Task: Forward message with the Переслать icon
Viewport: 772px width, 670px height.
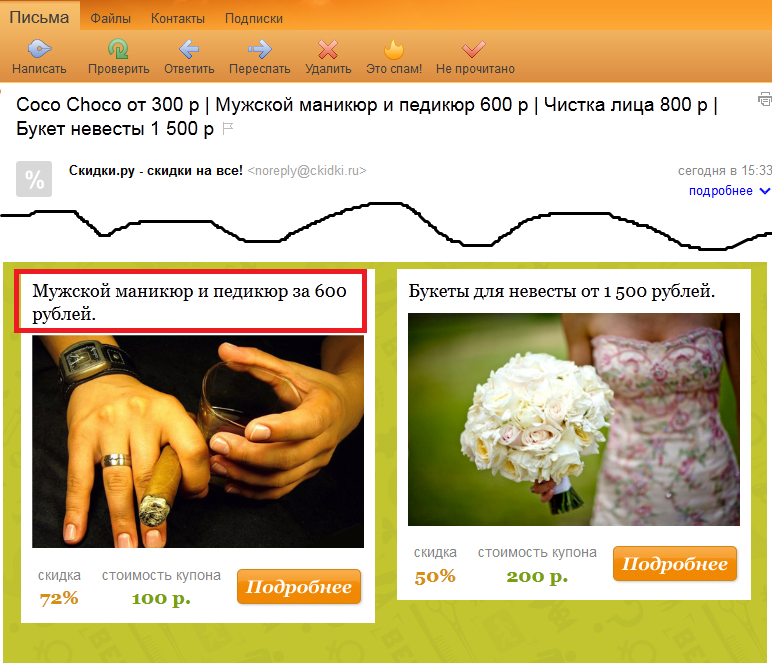Action: 259,49
